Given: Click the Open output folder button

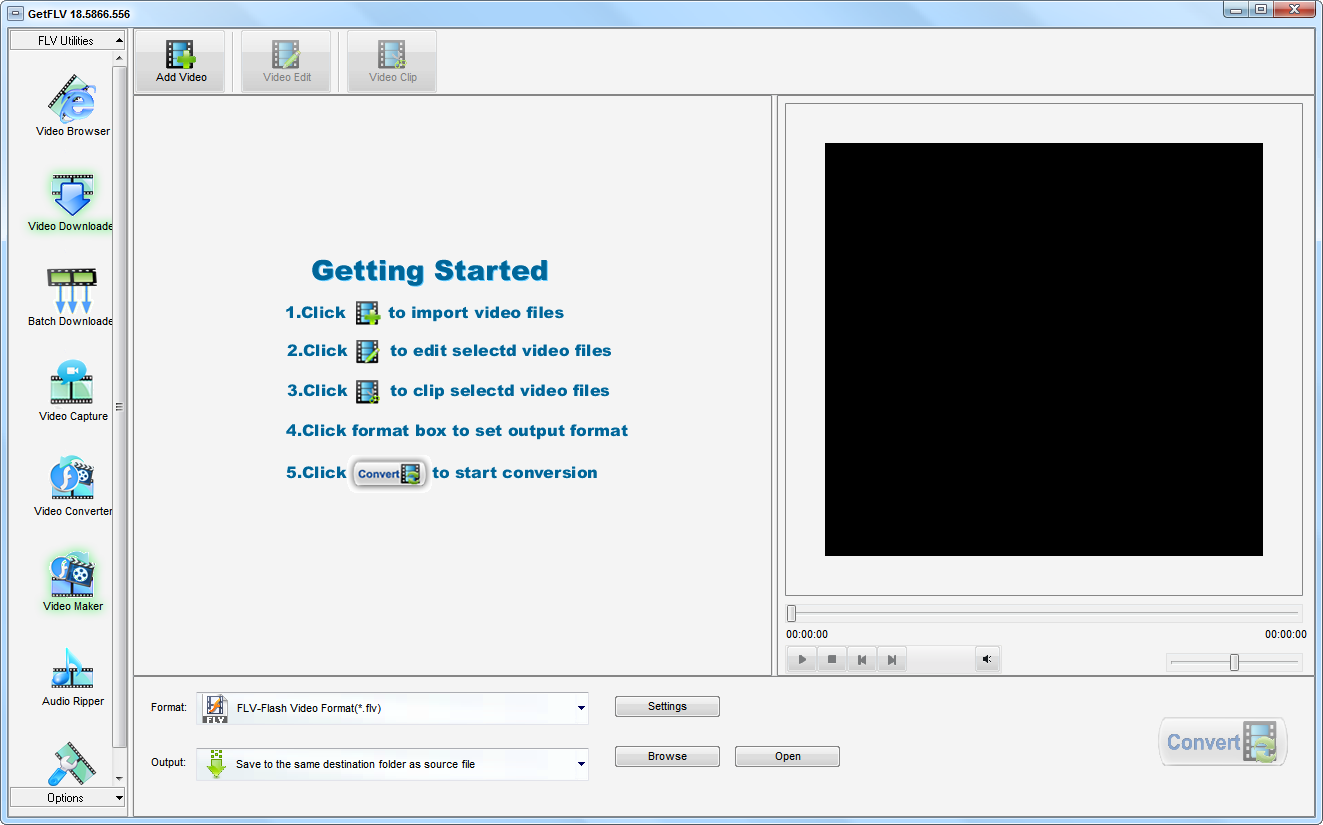Looking at the screenshot, I should tap(787, 757).
